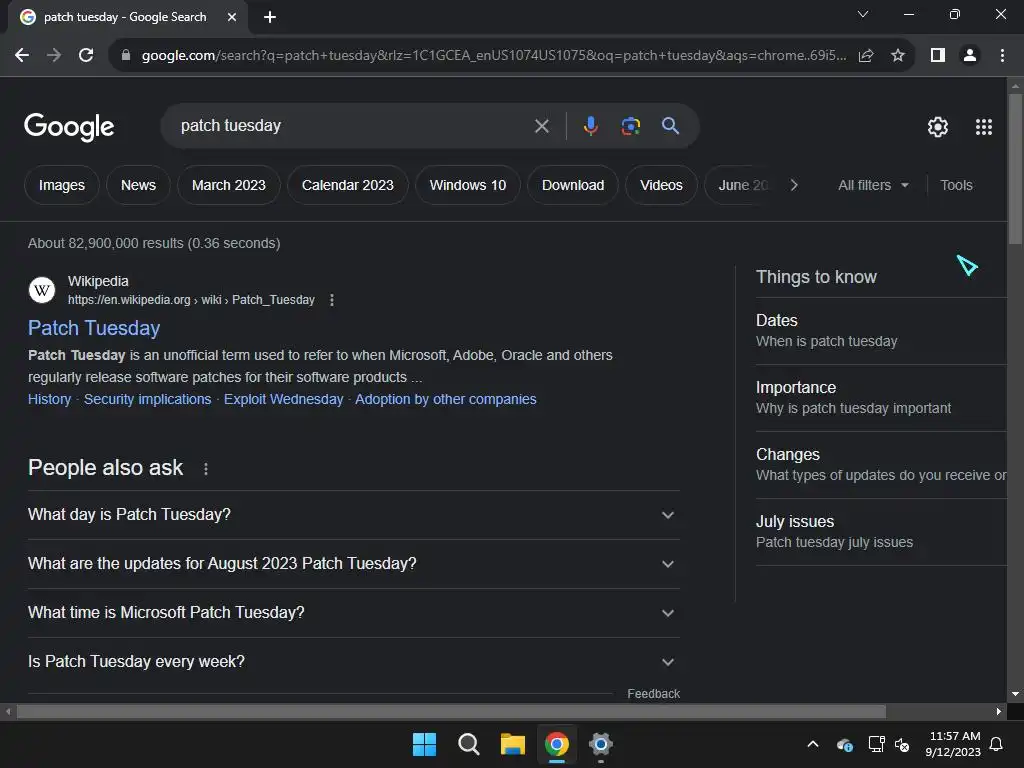Switch to Images results
Image resolution: width=1024 pixels, height=768 pixels.
pyautogui.click(x=62, y=185)
